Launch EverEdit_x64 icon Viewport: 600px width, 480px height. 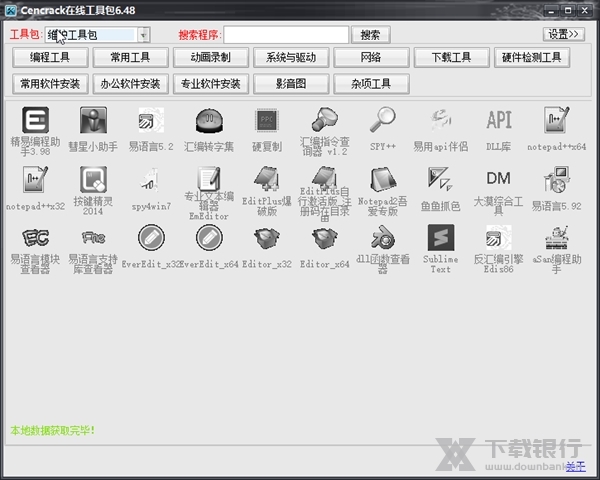[209, 238]
